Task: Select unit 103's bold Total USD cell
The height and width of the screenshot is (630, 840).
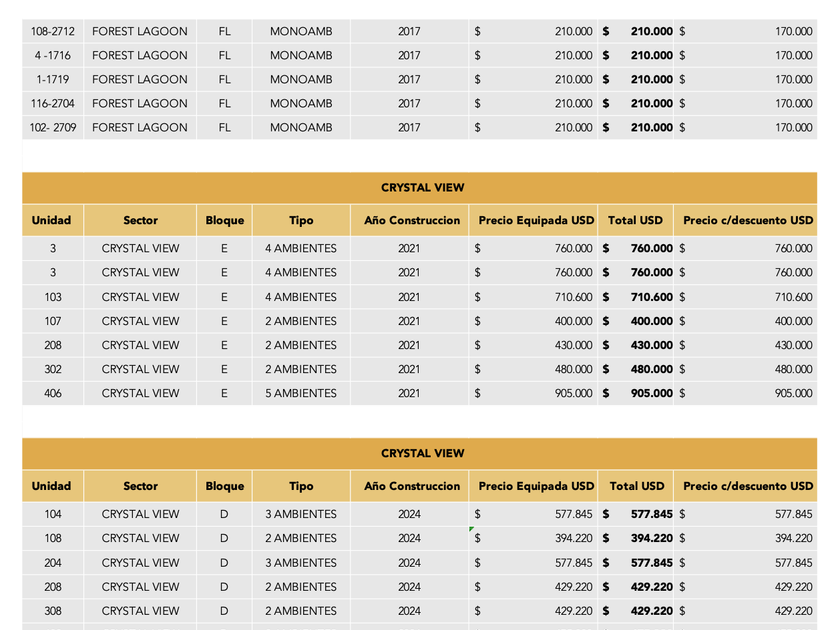Action: (638, 297)
